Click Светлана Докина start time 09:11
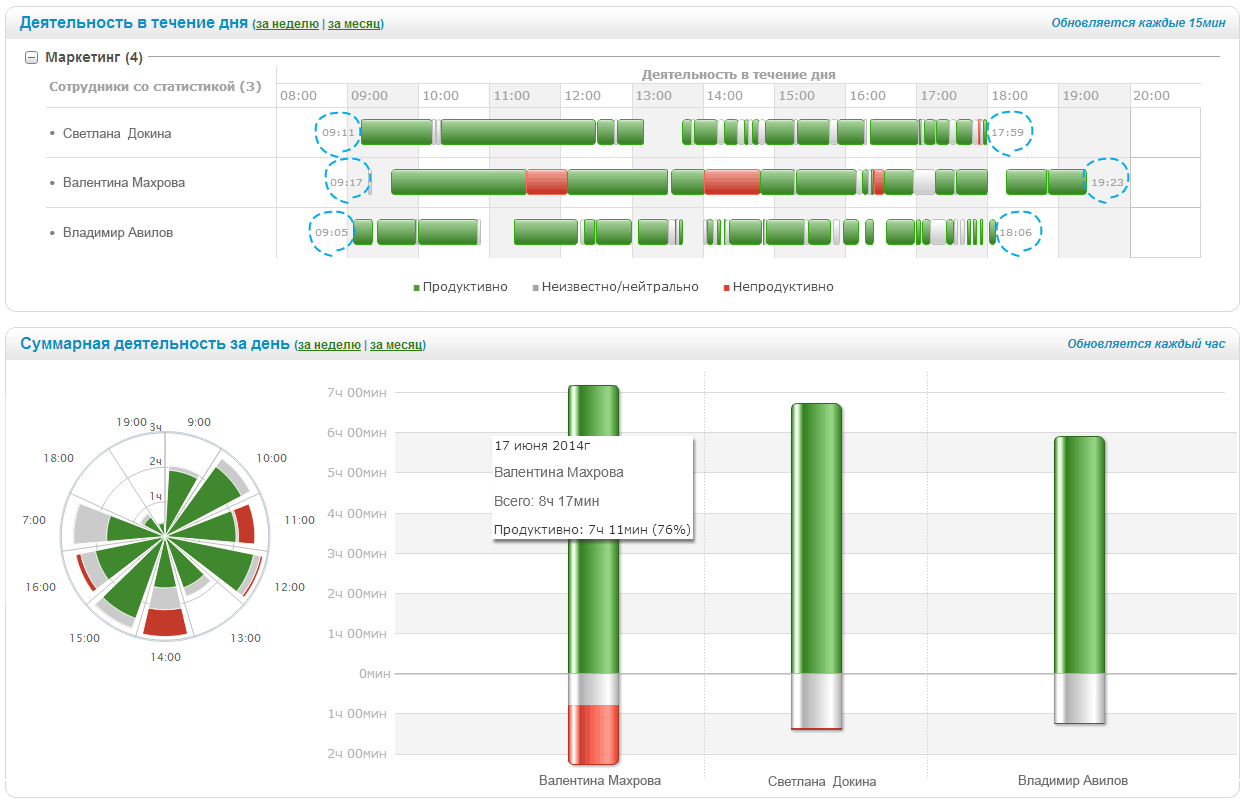The width and height of the screenshot is (1247, 807). click(x=338, y=132)
